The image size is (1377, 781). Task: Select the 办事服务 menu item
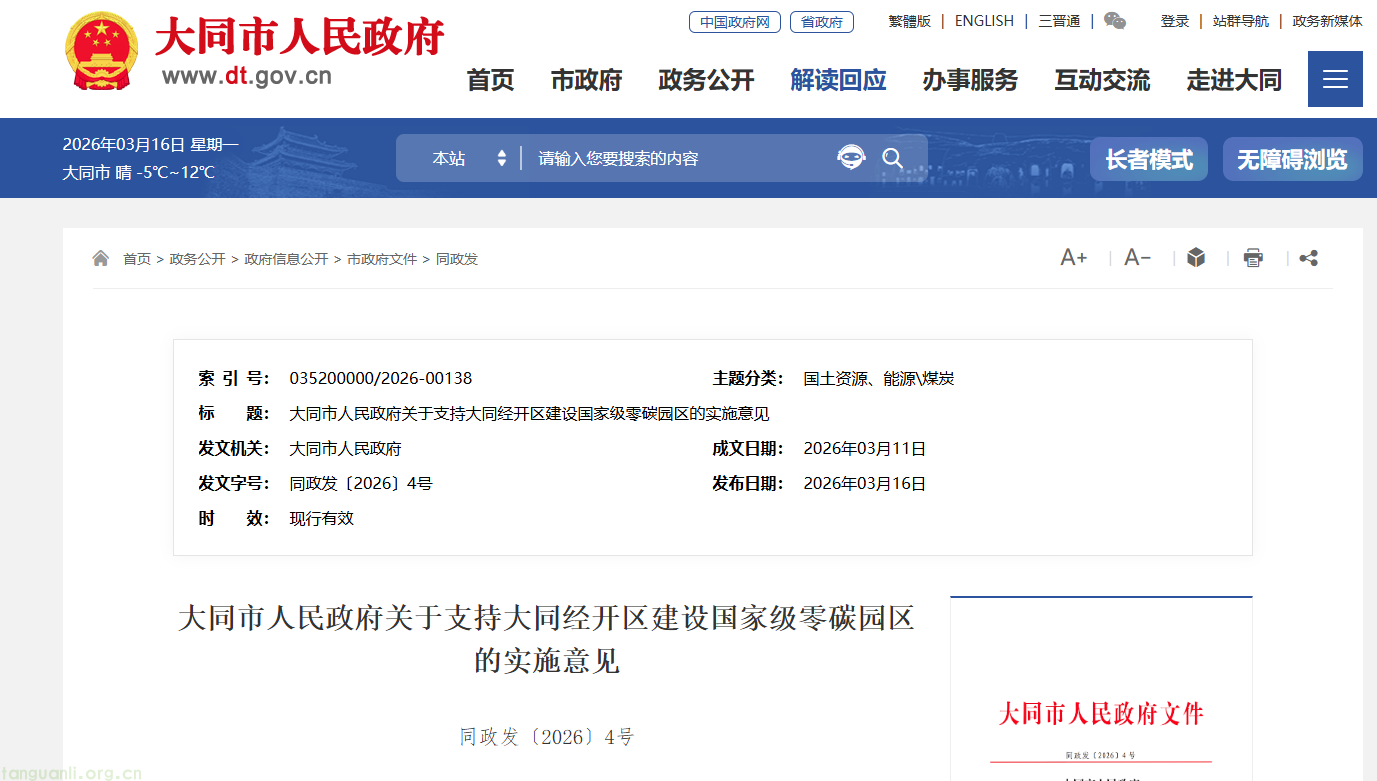point(970,80)
